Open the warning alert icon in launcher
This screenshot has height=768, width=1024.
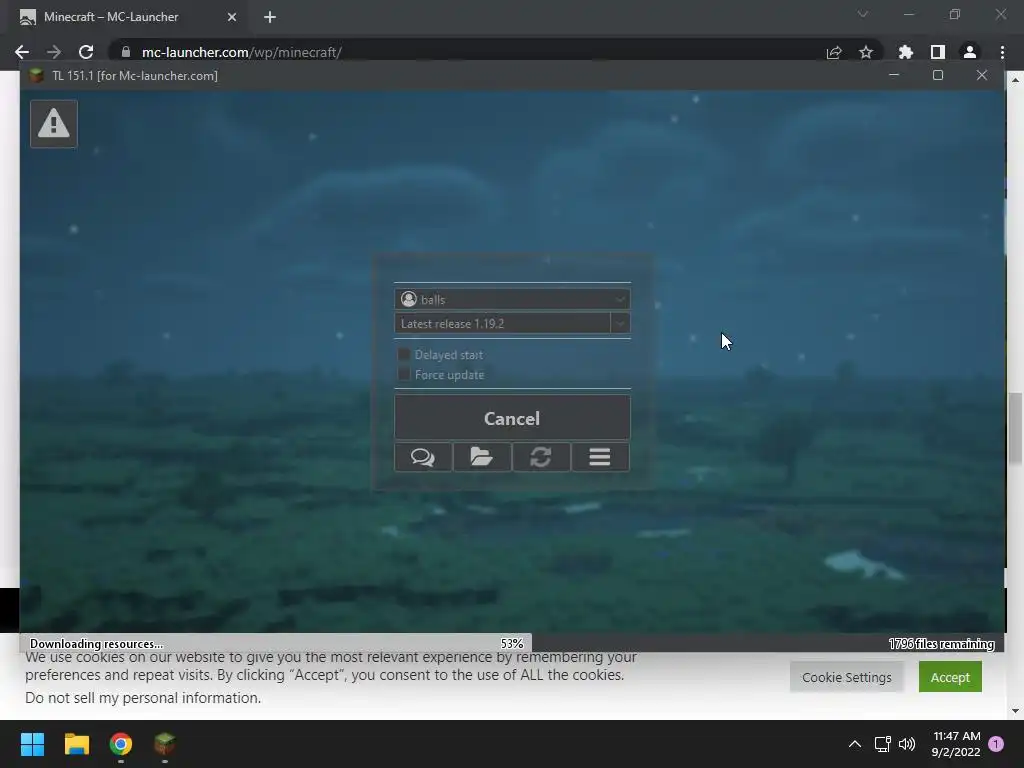pyautogui.click(x=54, y=124)
